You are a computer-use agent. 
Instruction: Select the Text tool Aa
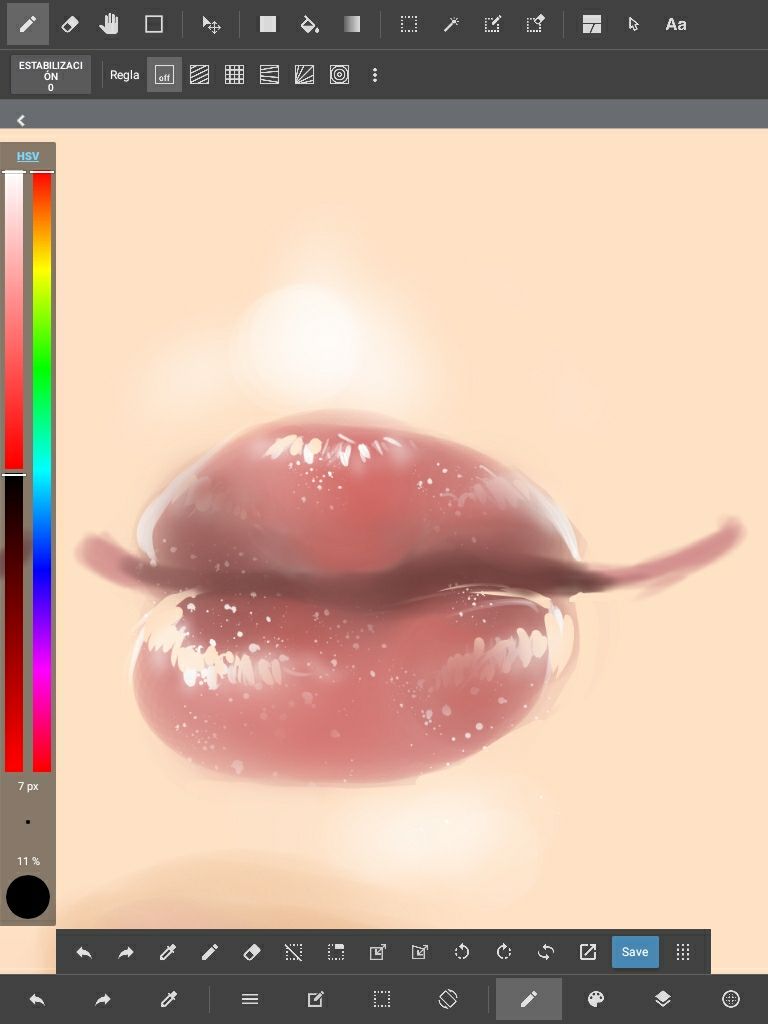(676, 24)
